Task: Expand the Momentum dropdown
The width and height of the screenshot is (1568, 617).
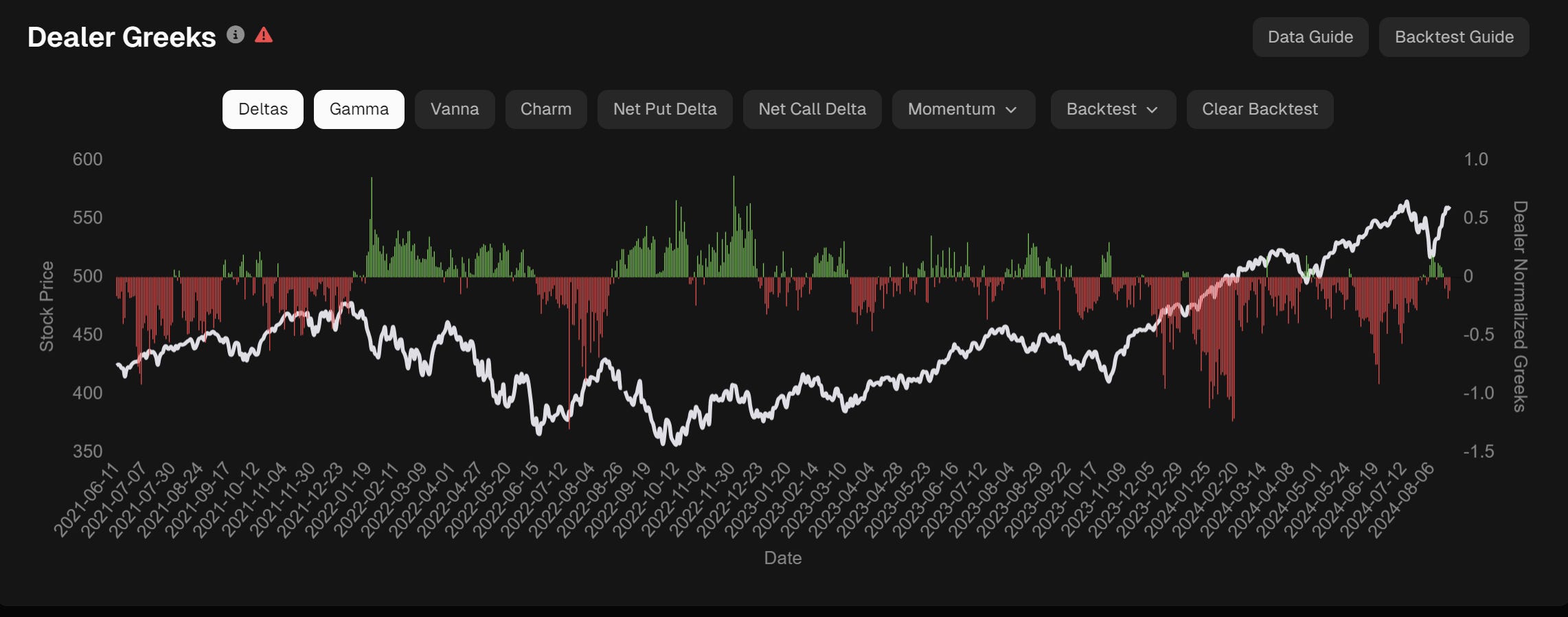Action: [964, 109]
